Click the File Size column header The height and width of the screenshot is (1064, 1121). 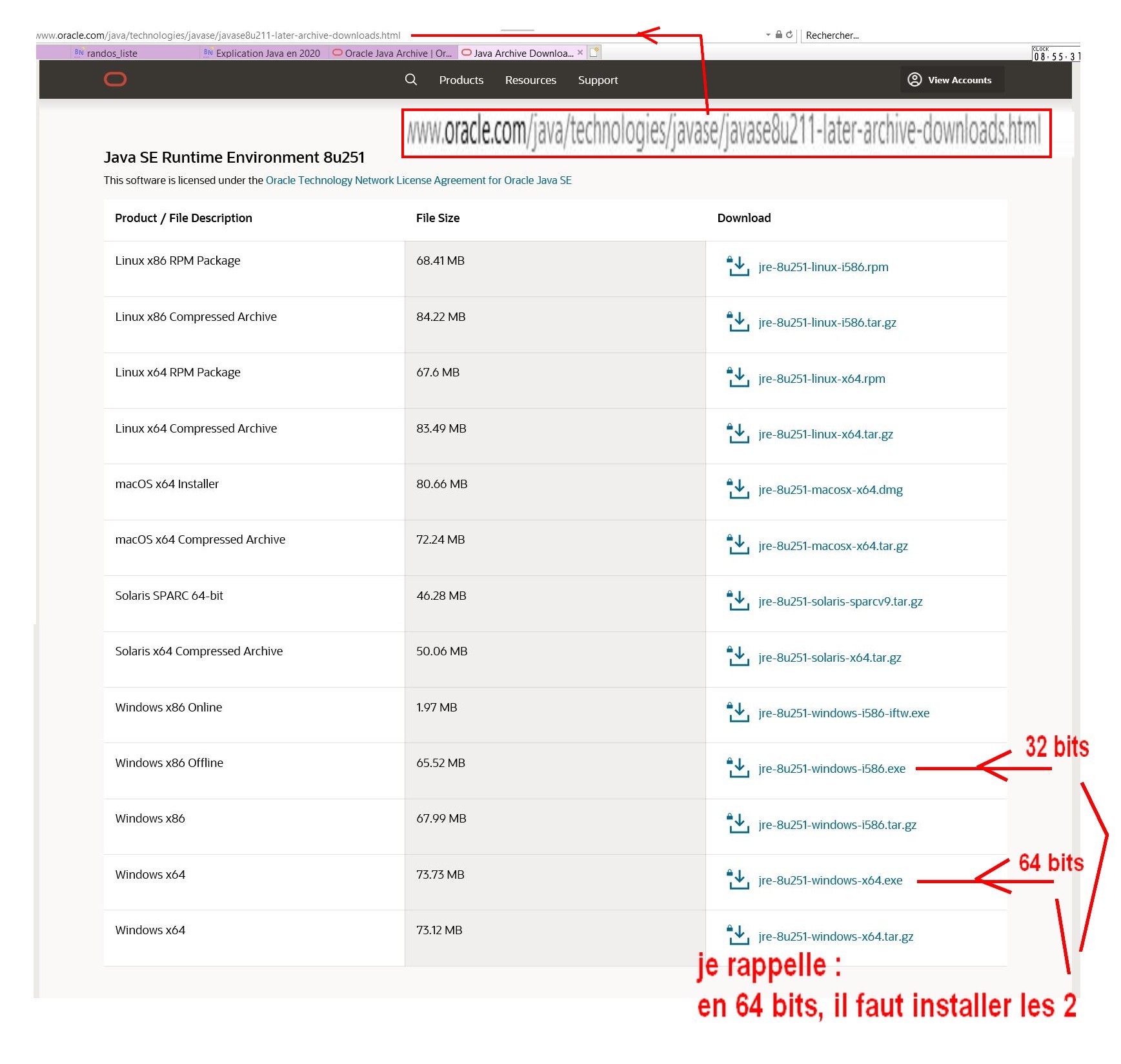438,218
